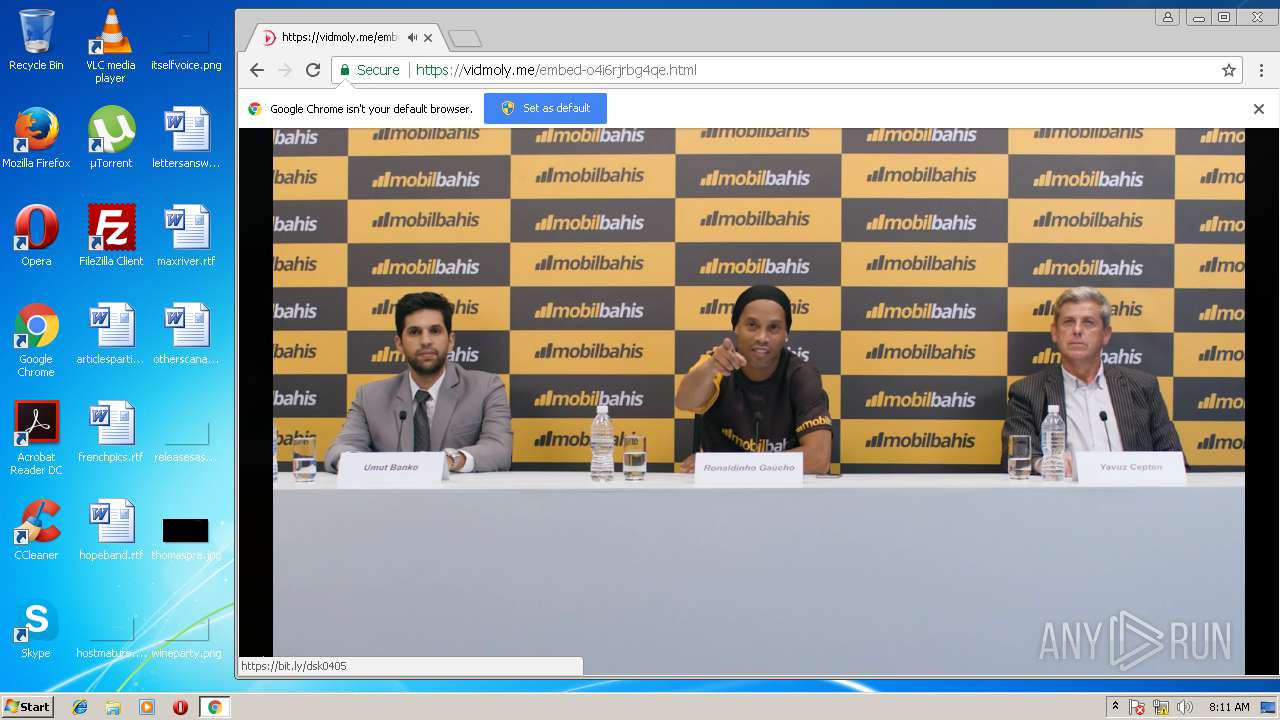Launch CCleaner from the desktop
The width and height of the screenshot is (1280, 720).
[x=36, y=529]
